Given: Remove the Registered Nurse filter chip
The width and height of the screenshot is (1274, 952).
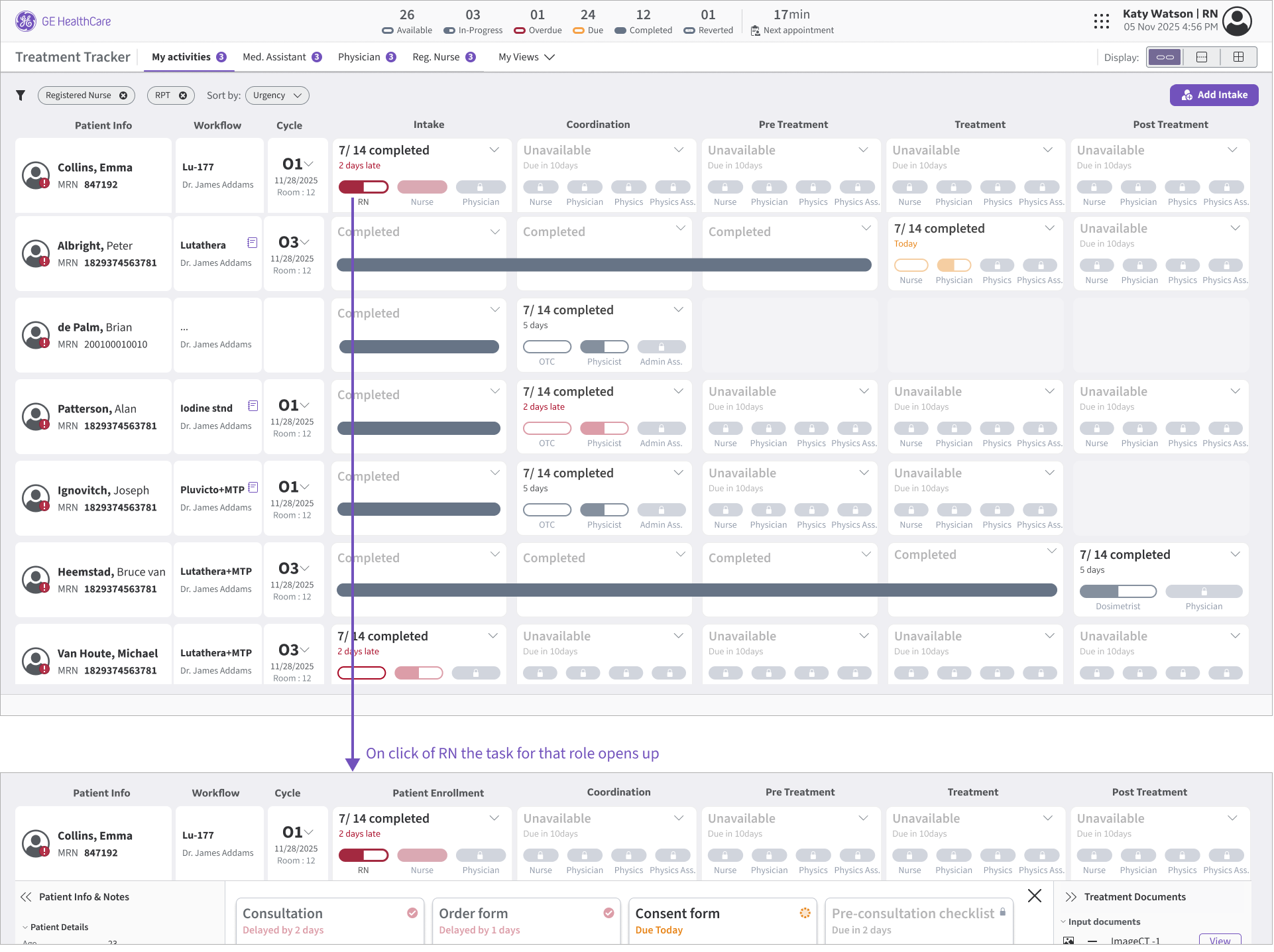Looking at the screenshot, I should [123, 95].
